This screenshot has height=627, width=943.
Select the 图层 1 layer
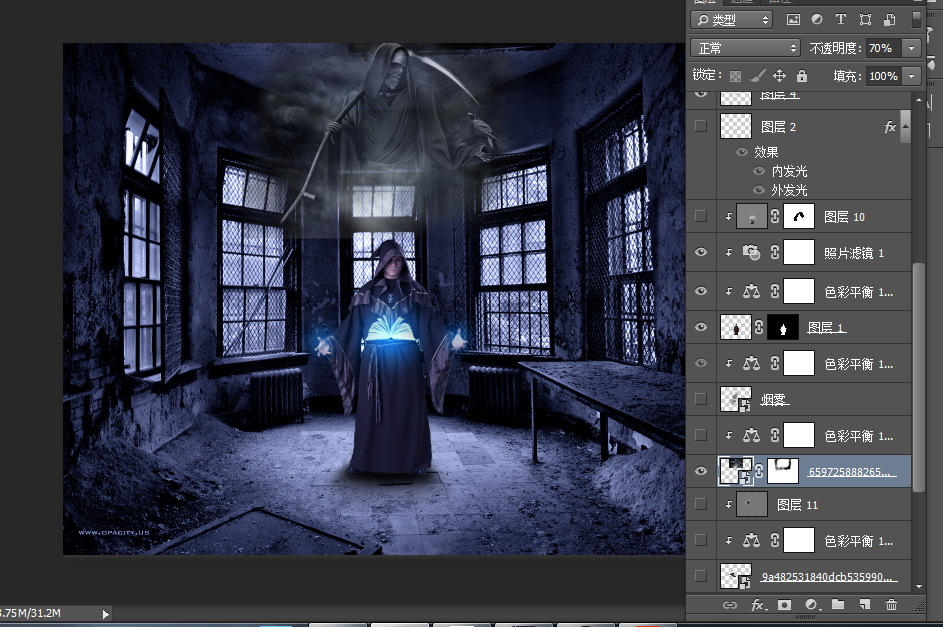[x=828, y=328]
